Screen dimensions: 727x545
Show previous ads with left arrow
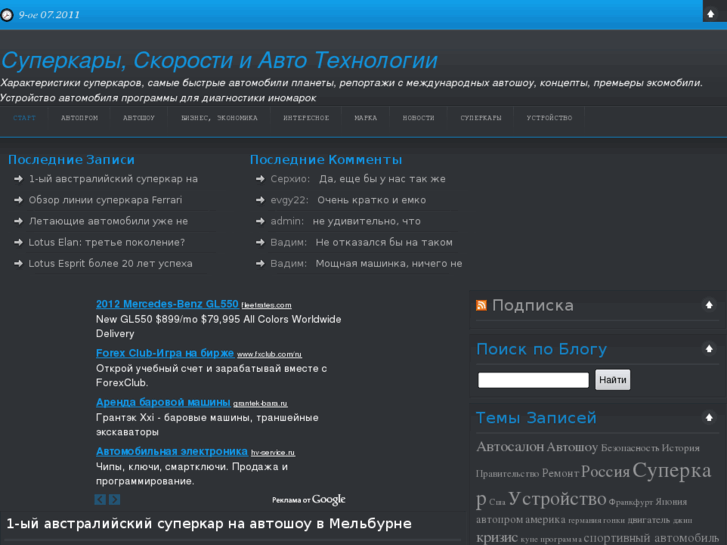click(x=100, y=500)
